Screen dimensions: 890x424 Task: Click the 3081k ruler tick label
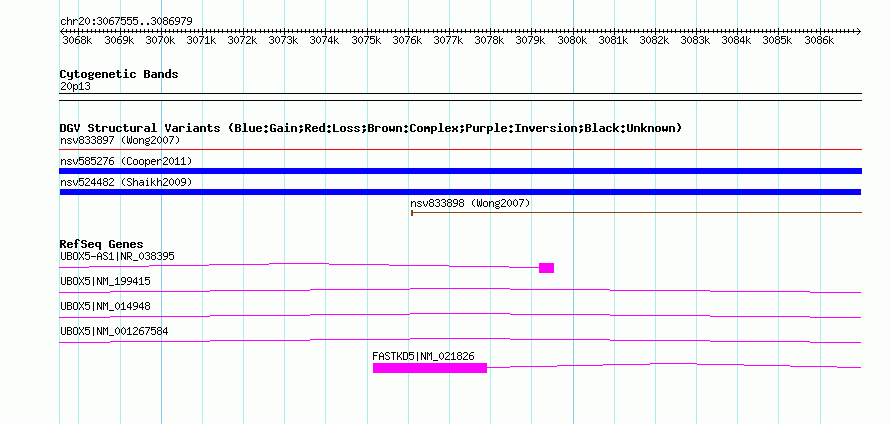pyautogui.click(x=613, y=41)
